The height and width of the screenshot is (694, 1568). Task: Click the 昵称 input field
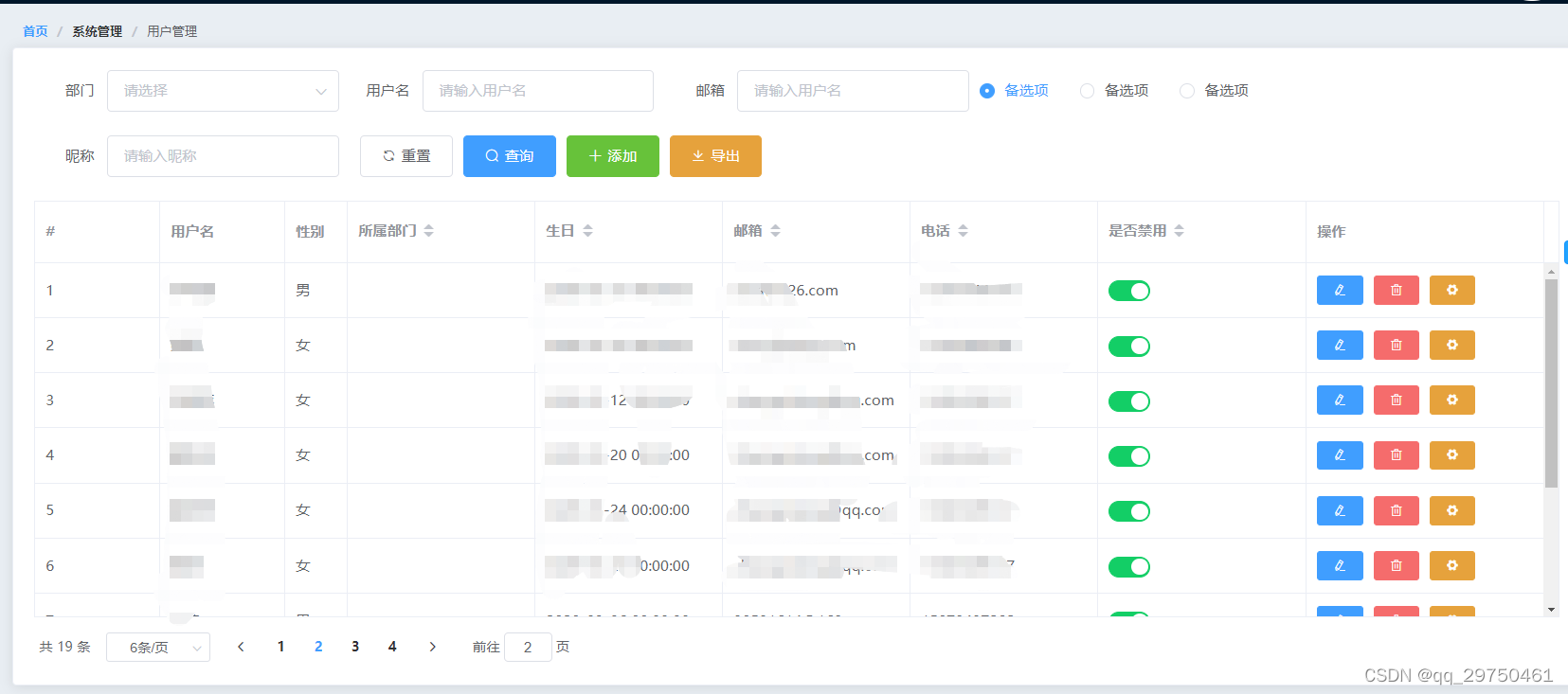(223, 156)
